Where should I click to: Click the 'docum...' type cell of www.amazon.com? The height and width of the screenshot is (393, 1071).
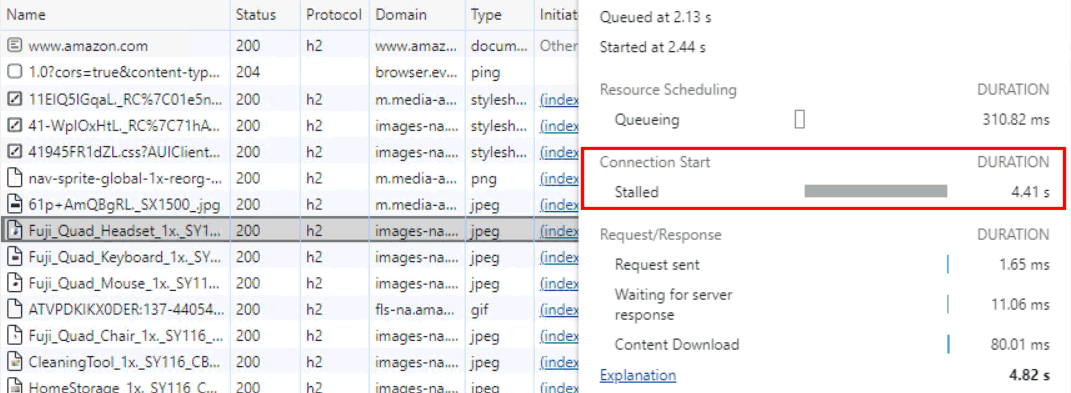[x=499, y=46]
